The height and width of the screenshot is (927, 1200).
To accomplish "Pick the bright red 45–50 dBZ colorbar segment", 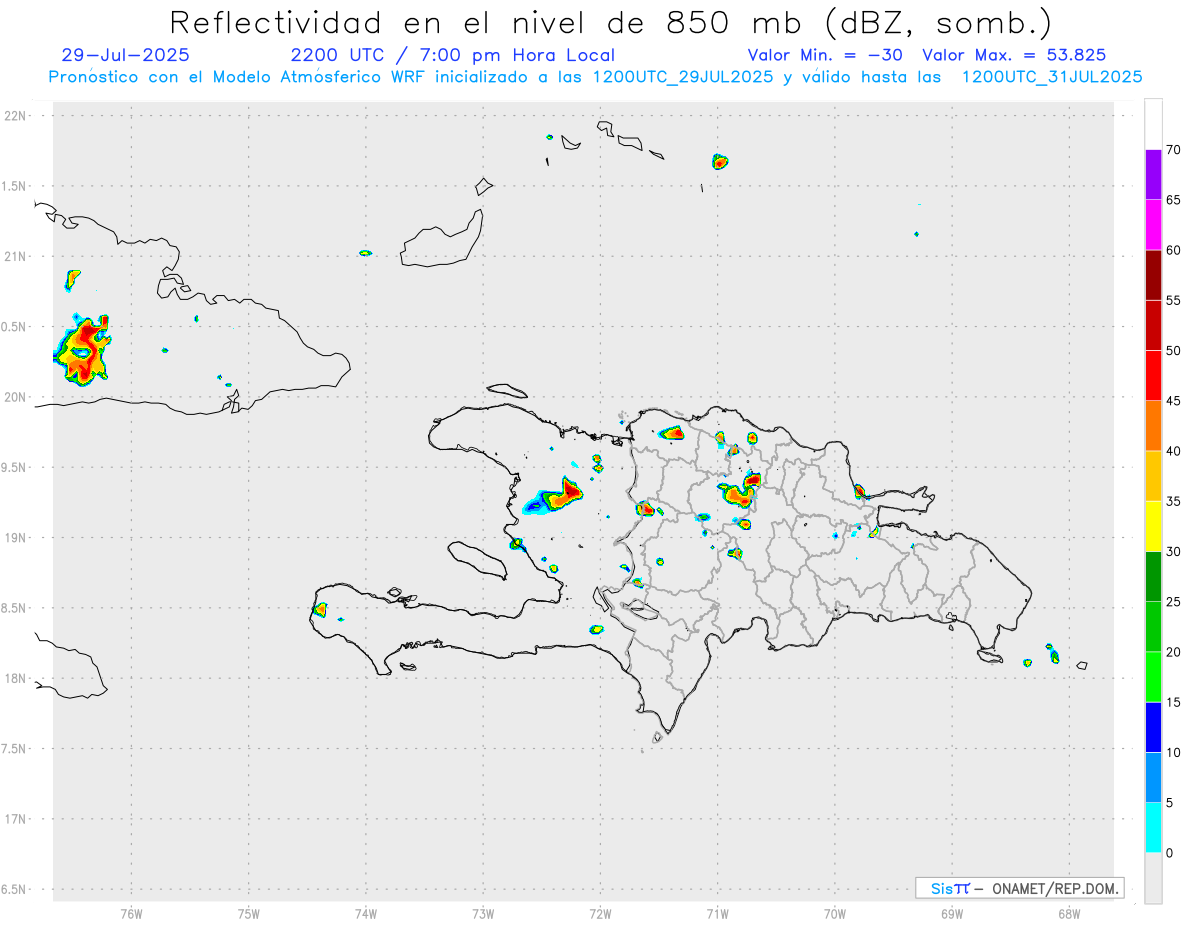I will (1153, 376).
